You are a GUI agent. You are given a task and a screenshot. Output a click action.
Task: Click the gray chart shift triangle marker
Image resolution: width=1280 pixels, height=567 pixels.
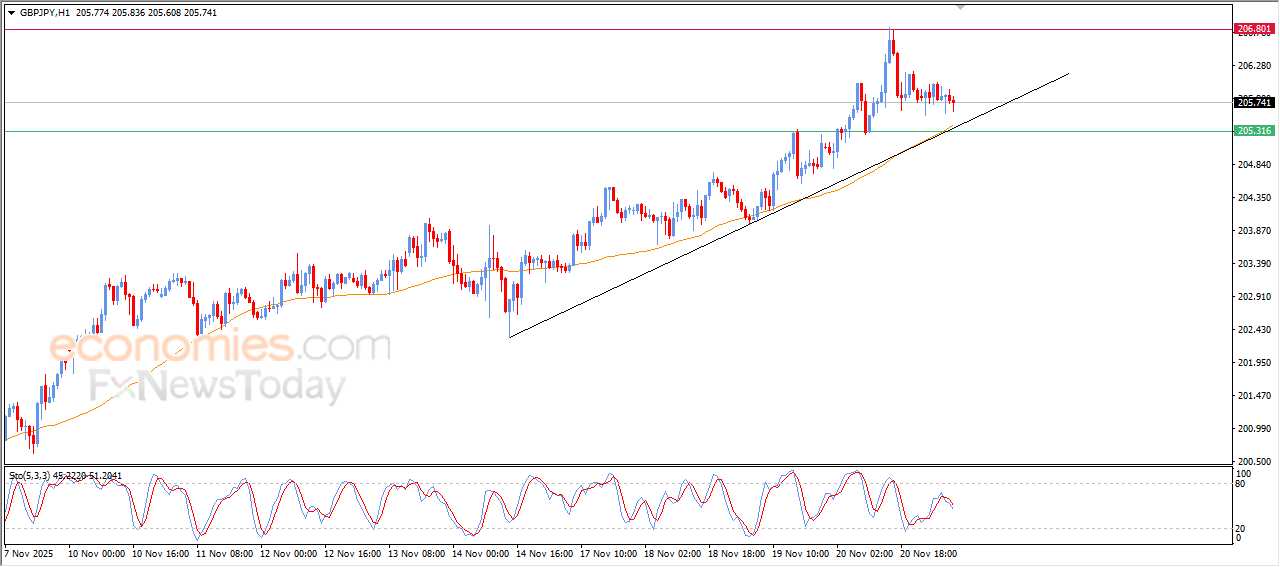tap(961, 7)
